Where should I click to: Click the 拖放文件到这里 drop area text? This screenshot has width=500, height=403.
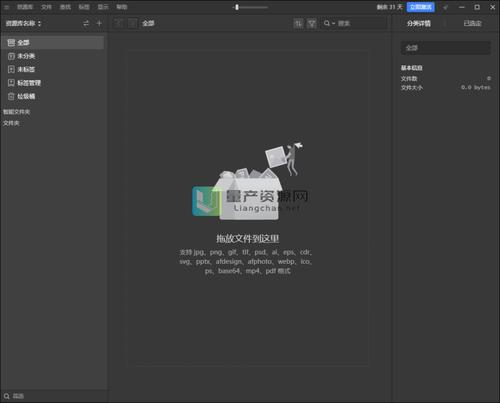(x=248, y=239)
